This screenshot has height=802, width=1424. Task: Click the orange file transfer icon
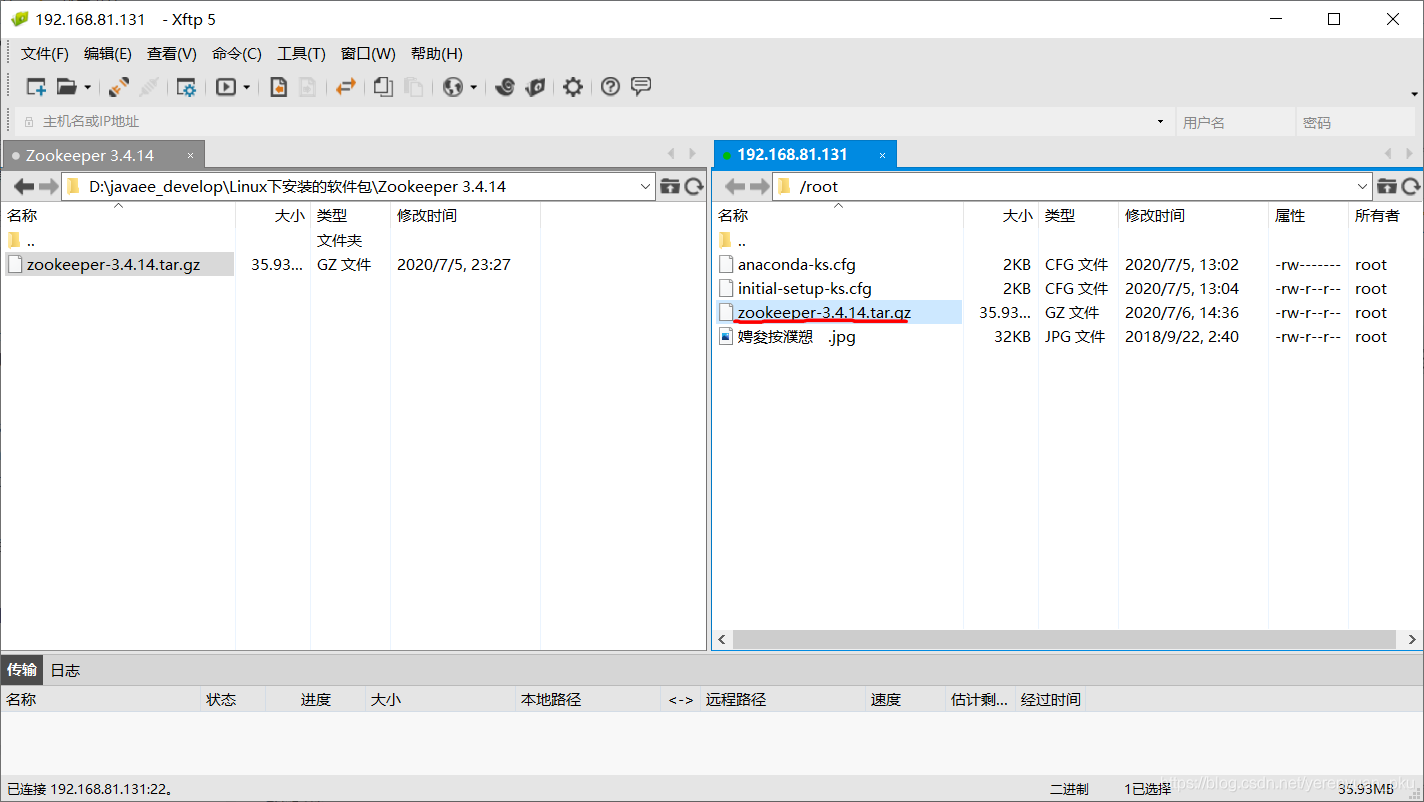point(279,87)
